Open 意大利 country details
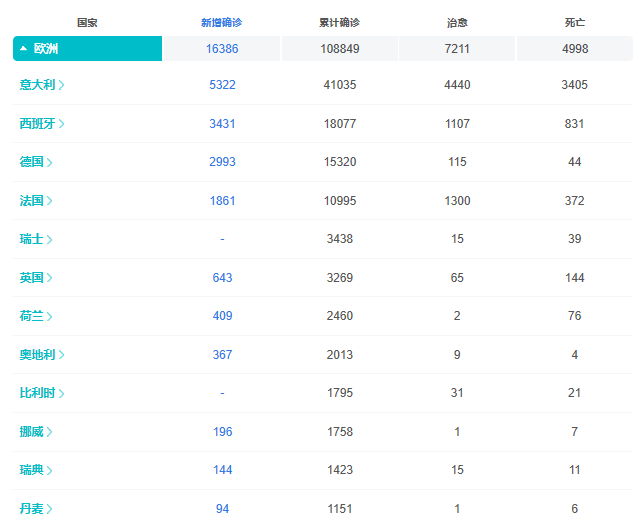643x516 pixels. coord(42,84)
